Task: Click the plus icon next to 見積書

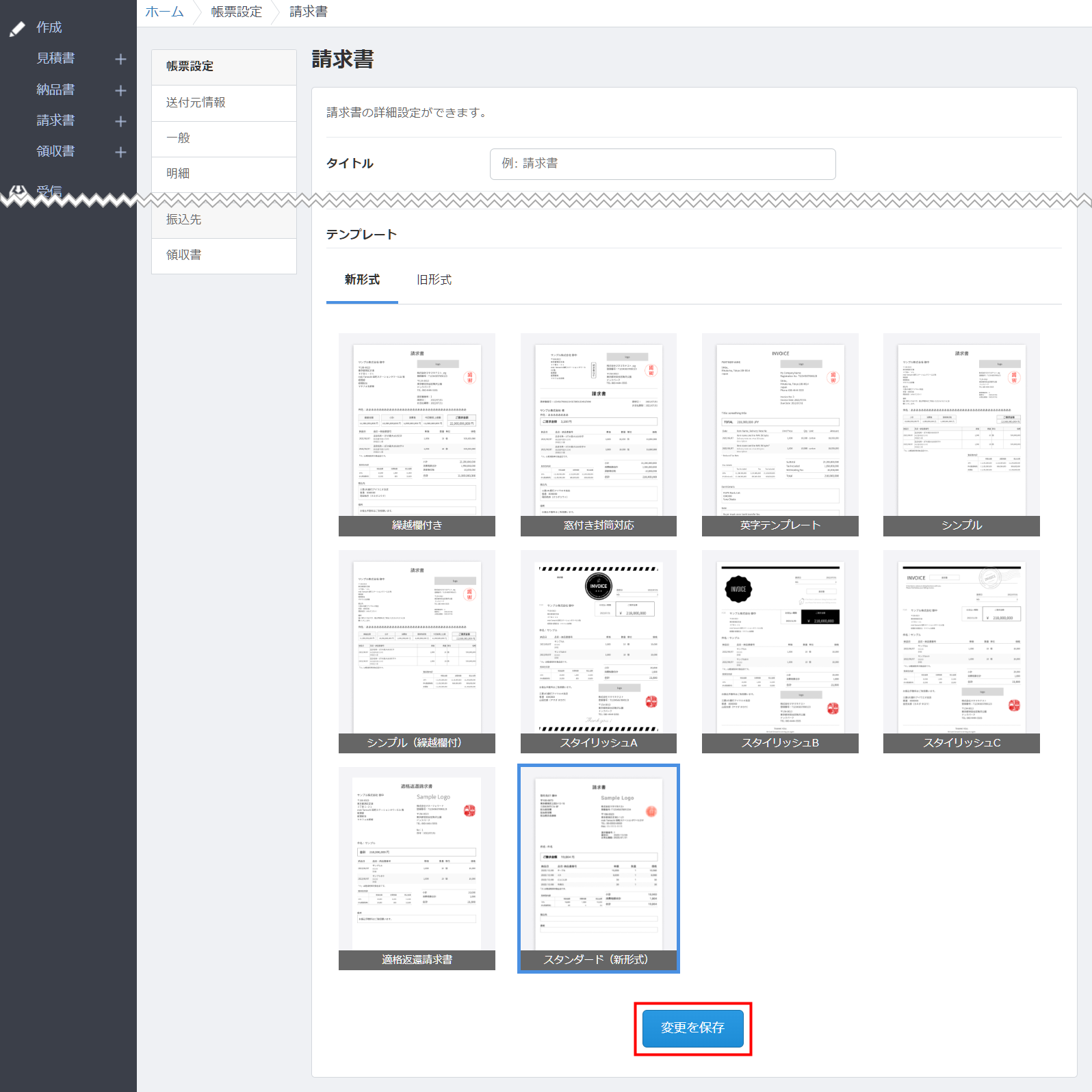Action: [120, 60]
